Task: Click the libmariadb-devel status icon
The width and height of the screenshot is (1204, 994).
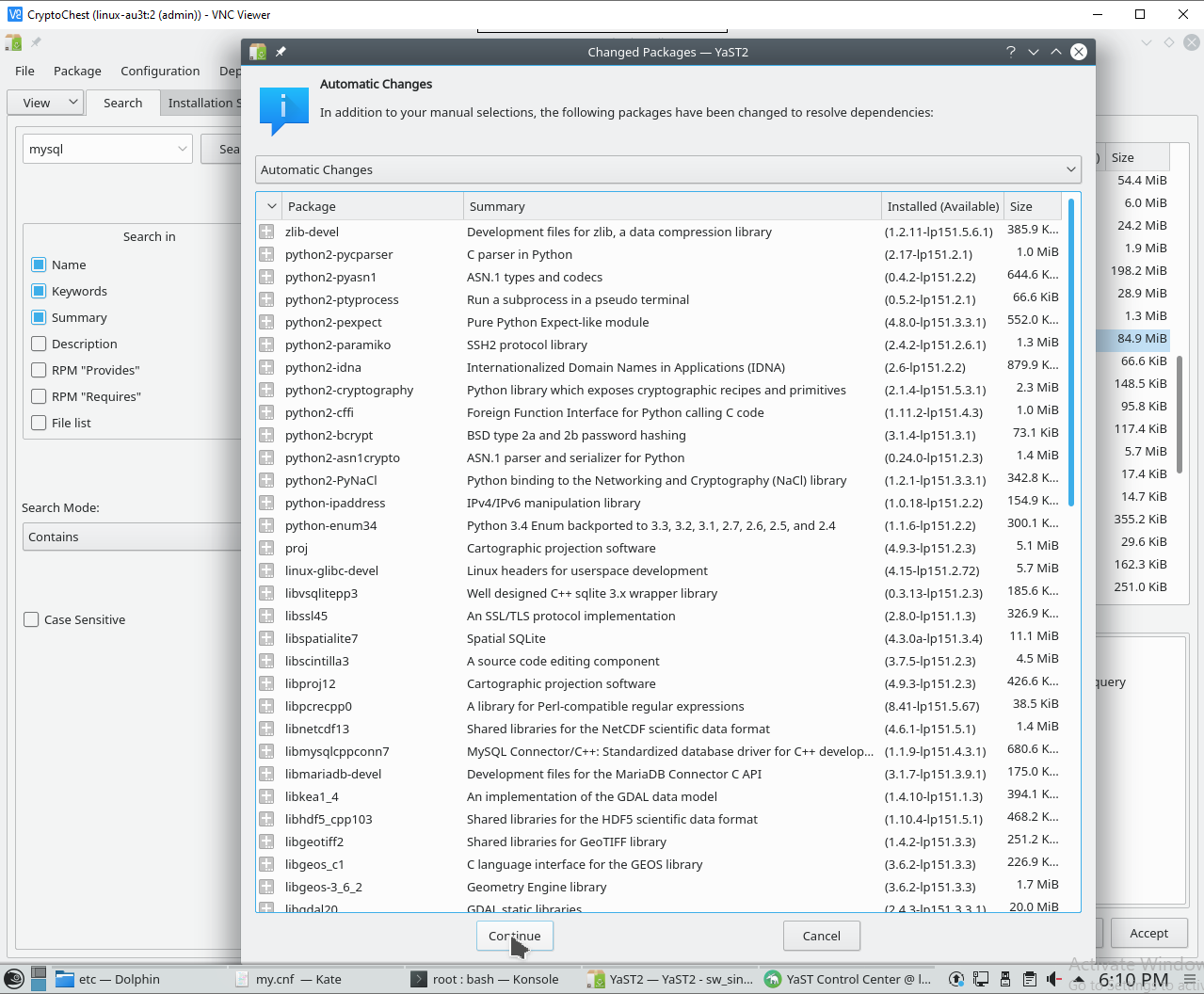Action: coord(266,774)
